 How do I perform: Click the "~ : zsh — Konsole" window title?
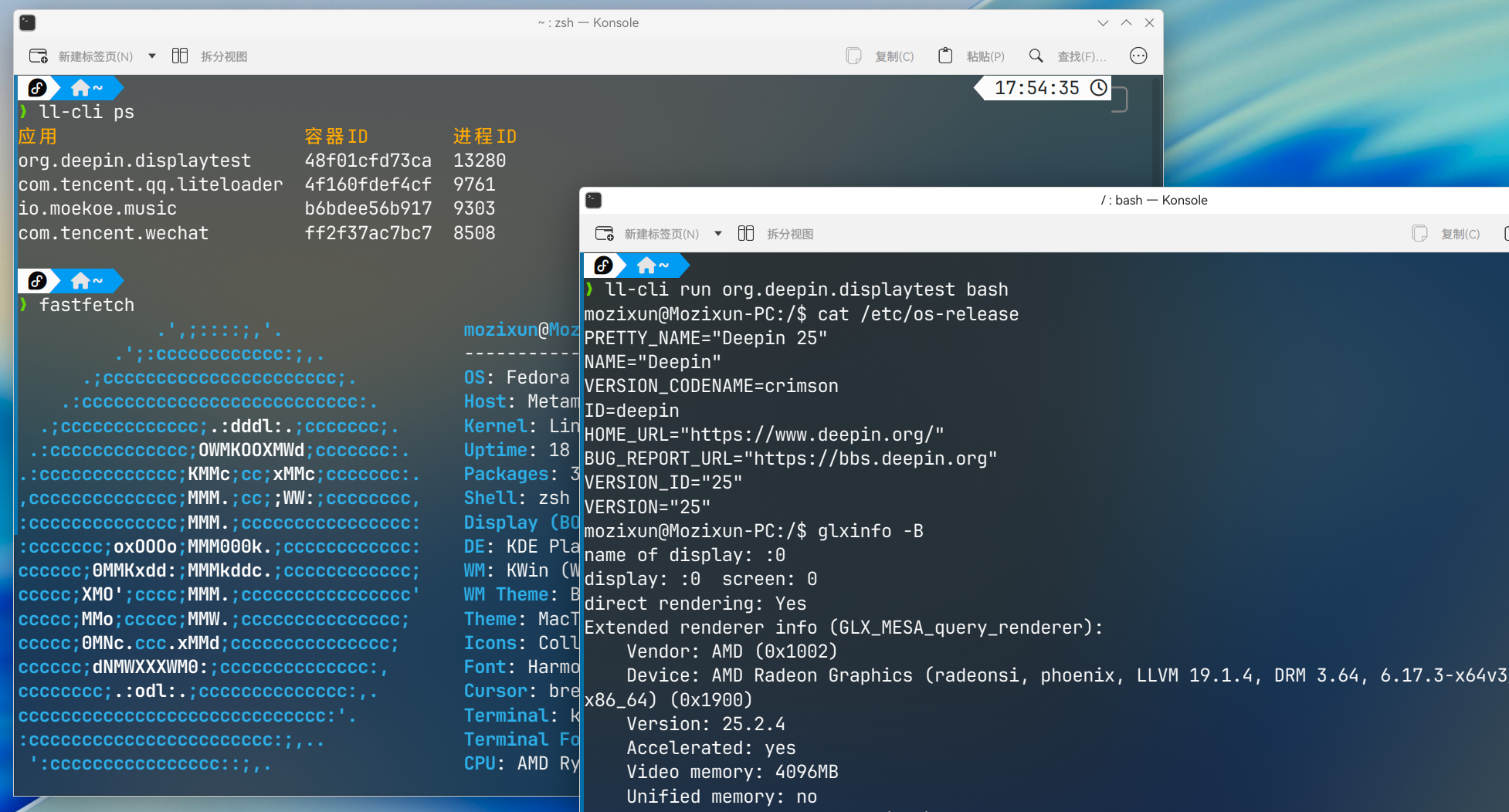click(x=588, y=22)
